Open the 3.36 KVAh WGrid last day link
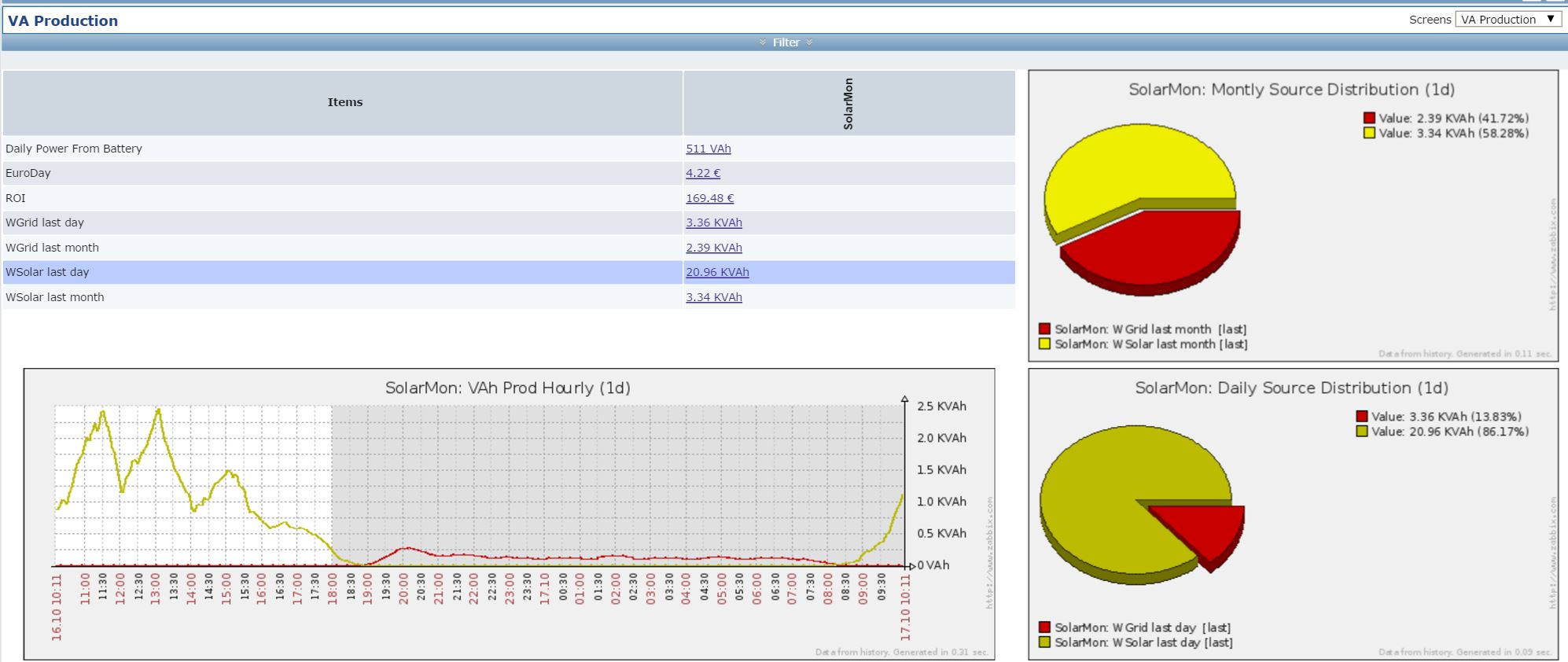This screenshot has width=1568, height=662. (x=714, y=223)
